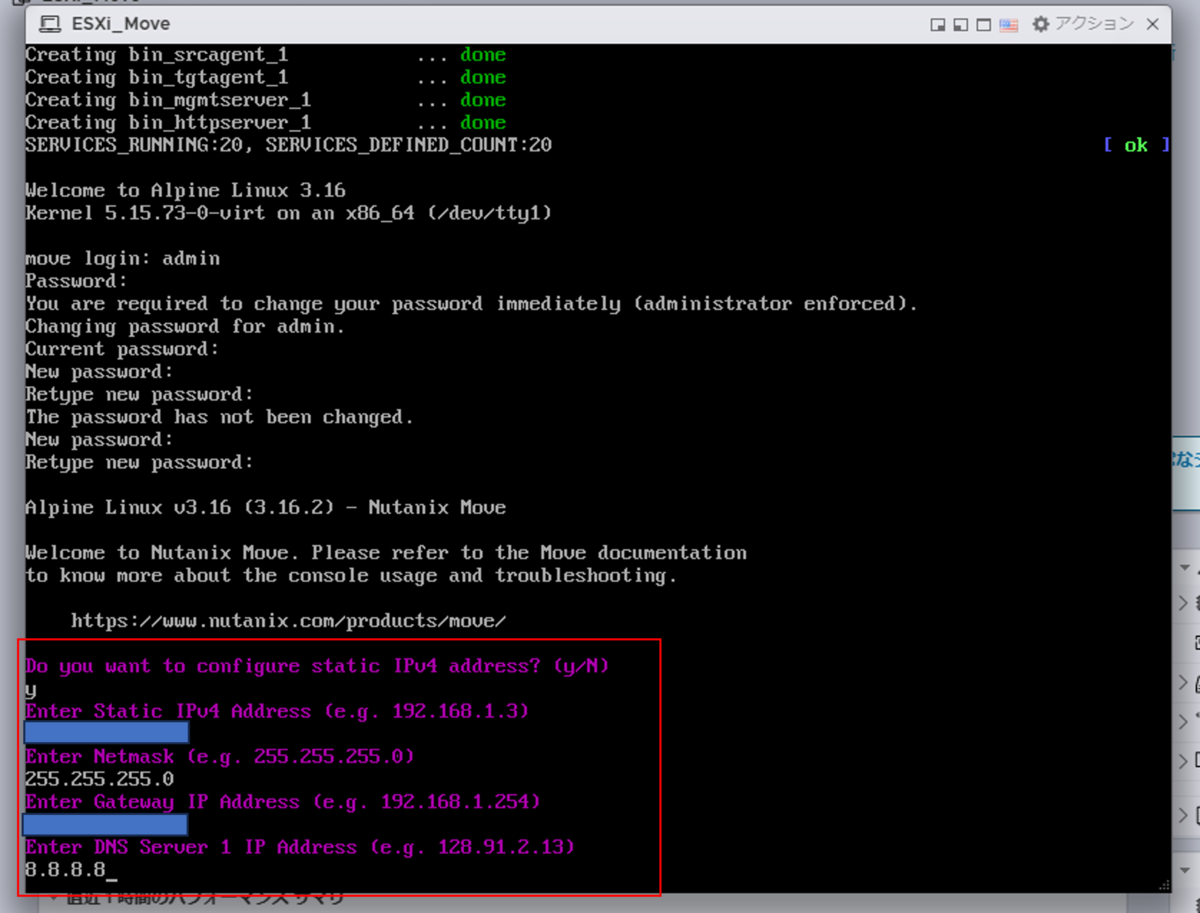1200x913 pixels.
Task: Click the 'configure static IPv4 address' question
Action: [317, 666]
